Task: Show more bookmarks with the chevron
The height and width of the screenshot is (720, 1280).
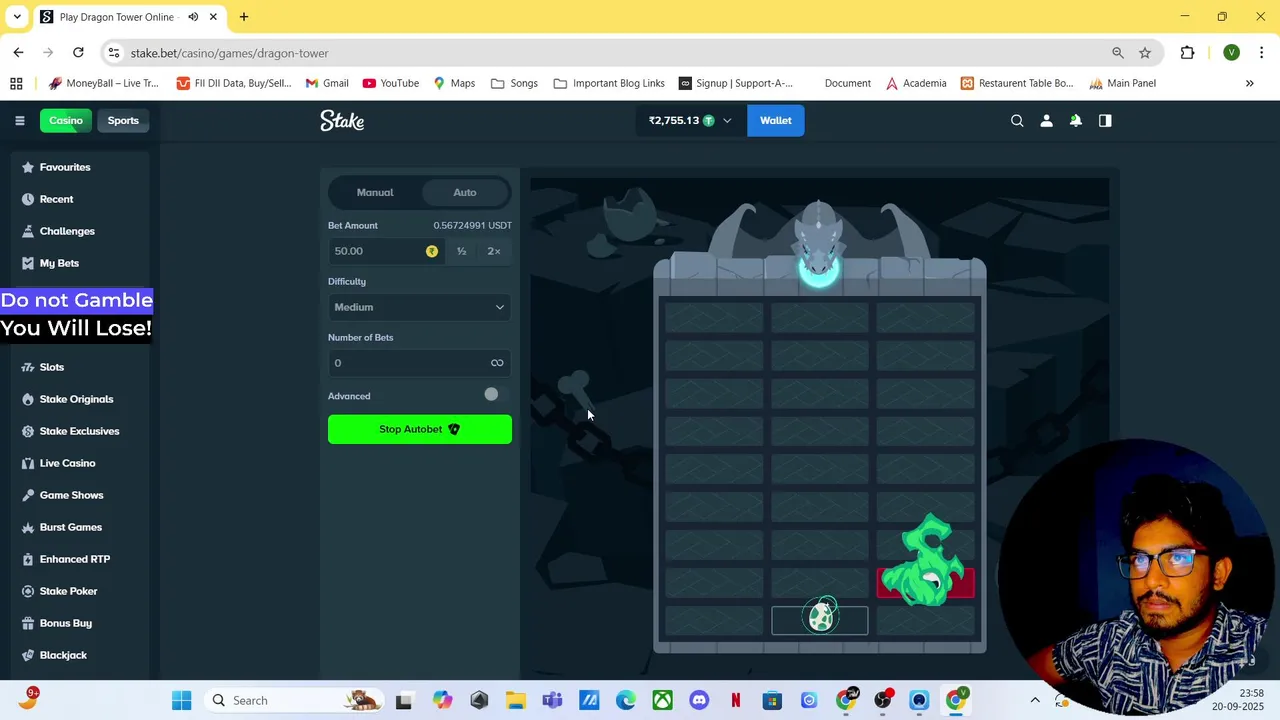Action: click(1249, 83)
